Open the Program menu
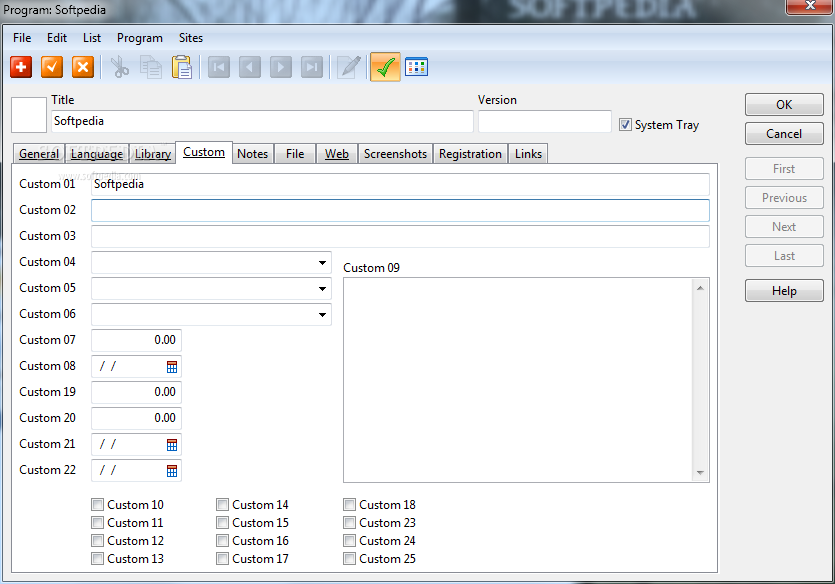Screen dimensions: 835x584 tap(140, 38)
